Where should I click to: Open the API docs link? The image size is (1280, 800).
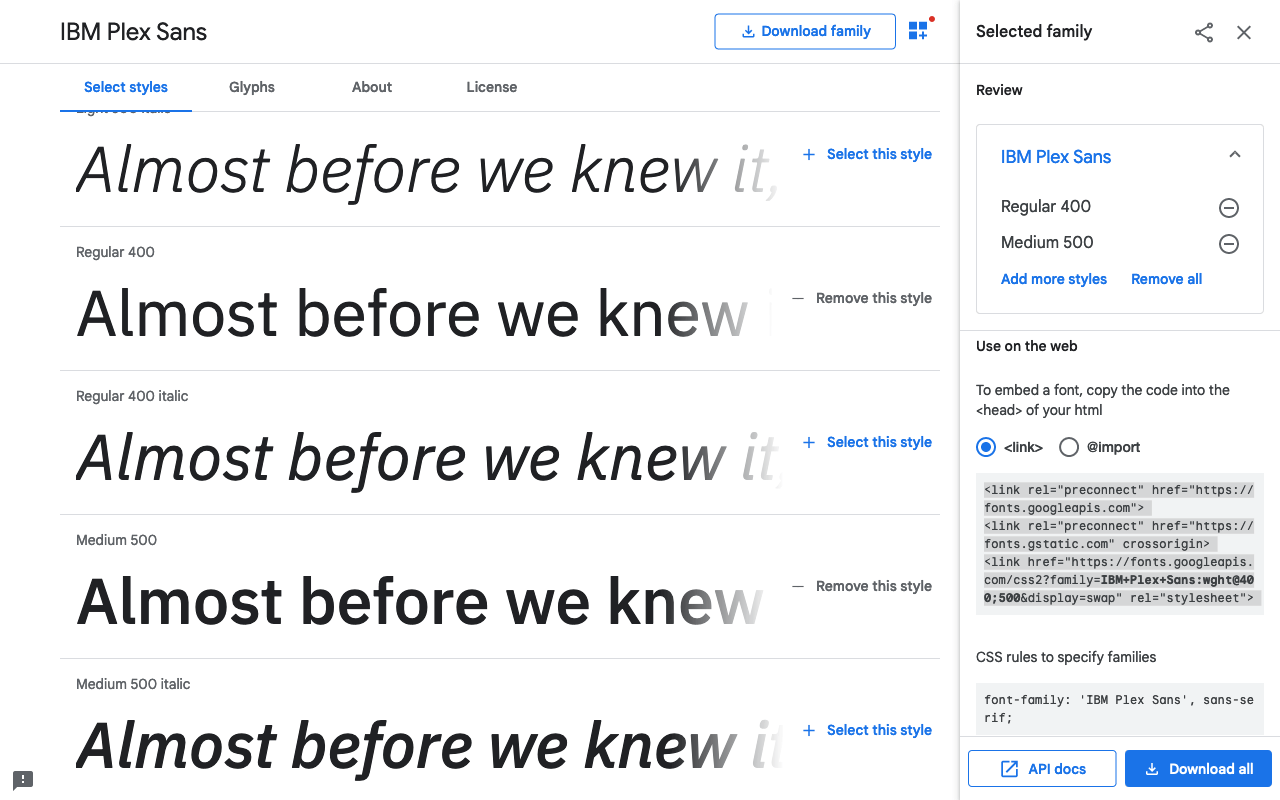(1042, 769)
